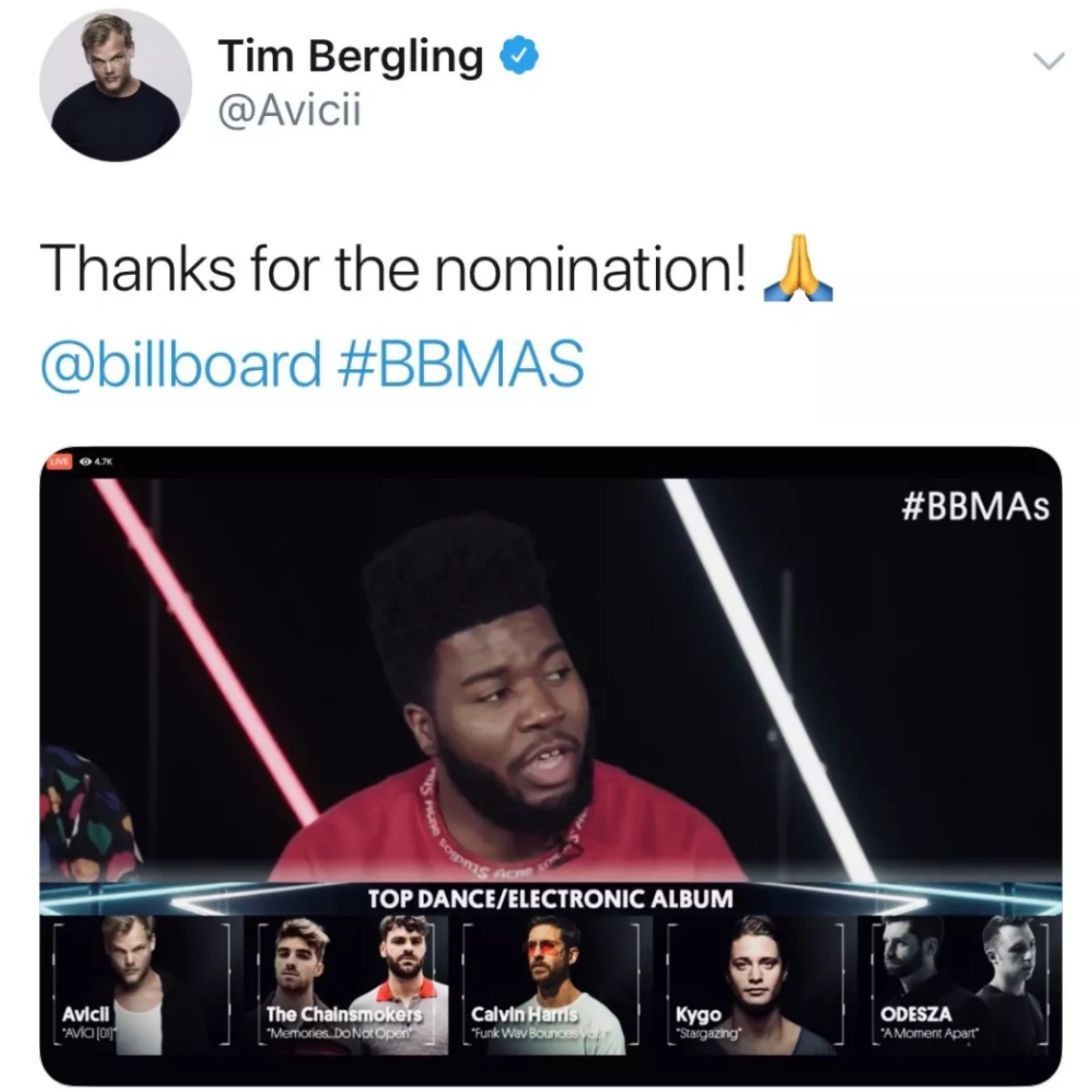Screen dimensions: 1080x1090
Task: Click the red neon light in video
Action: (205, 650)
